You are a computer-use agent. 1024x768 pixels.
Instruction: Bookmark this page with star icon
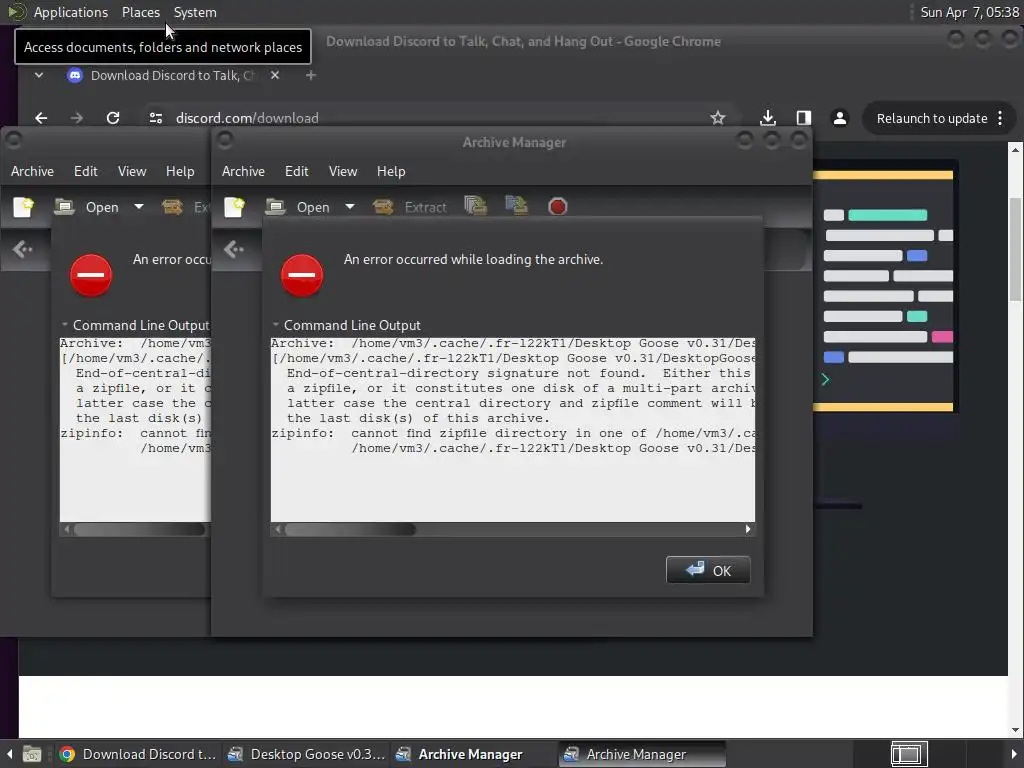718,118
